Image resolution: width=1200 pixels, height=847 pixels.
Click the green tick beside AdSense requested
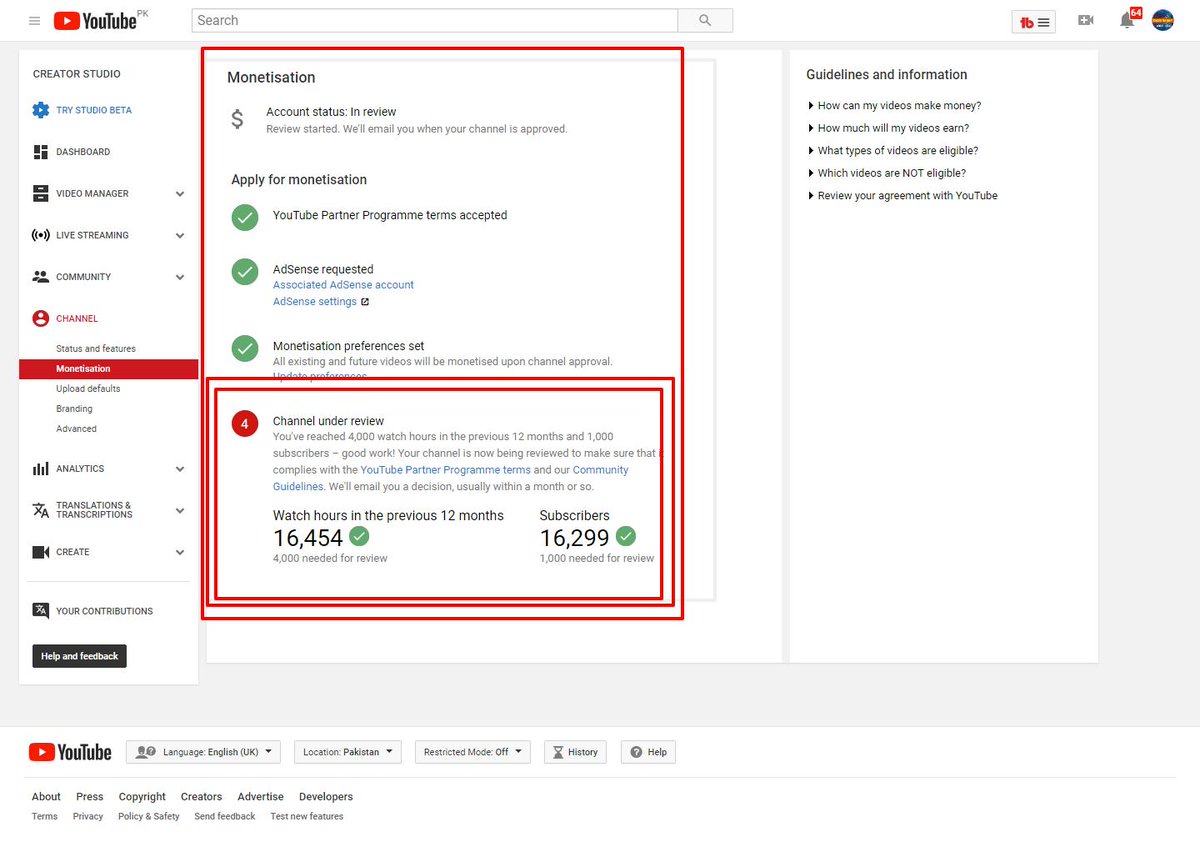pyautogui.click(x=245, y=272)
